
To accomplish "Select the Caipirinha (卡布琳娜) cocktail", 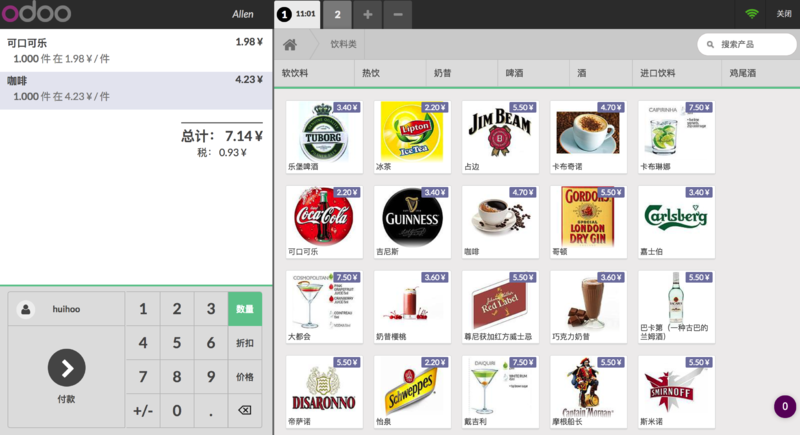I will (x=677, y=137).
